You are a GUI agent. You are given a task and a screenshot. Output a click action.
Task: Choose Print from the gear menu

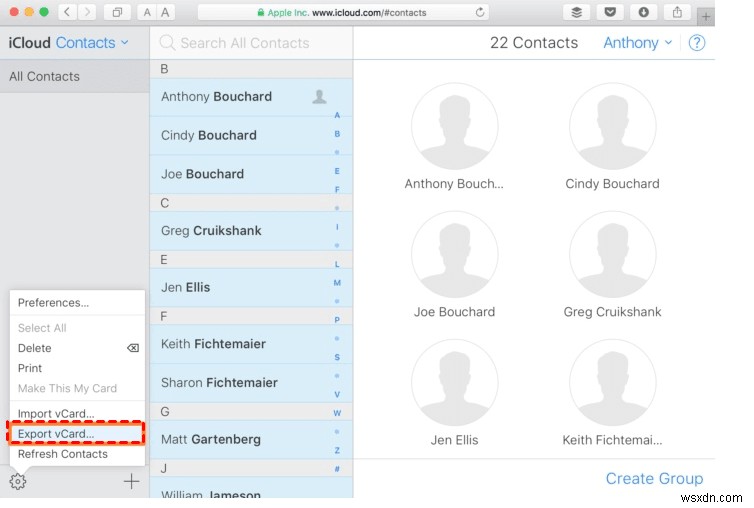tap(77, 368)
